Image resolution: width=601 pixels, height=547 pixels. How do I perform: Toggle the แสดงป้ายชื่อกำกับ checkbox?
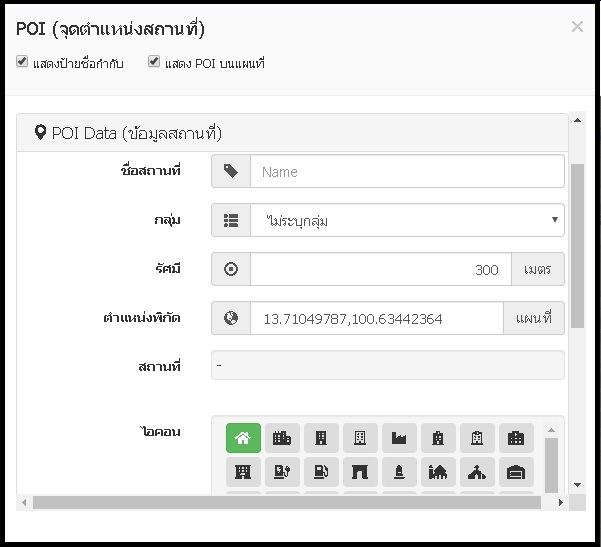[x=22, y=61]
